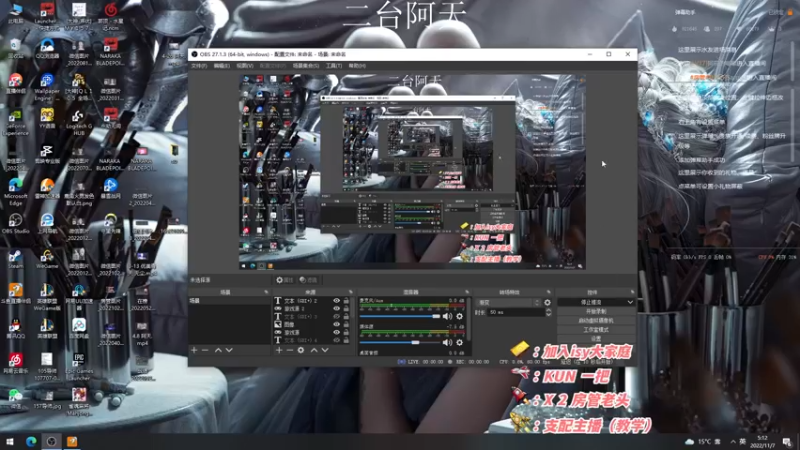
Task: Toggle lock on source 游戏源 2
Action: [x=346, y=309]
